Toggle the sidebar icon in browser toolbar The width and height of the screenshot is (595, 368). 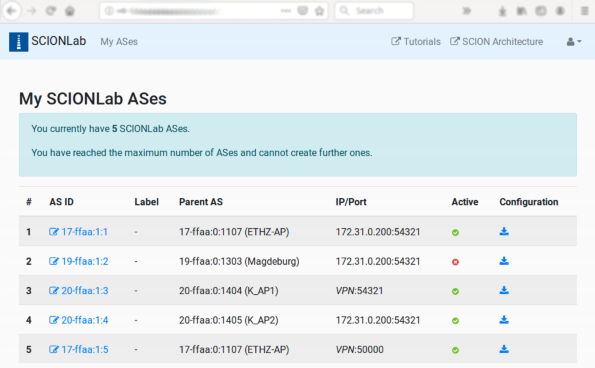pyautogui.click(x=541, y=11)
